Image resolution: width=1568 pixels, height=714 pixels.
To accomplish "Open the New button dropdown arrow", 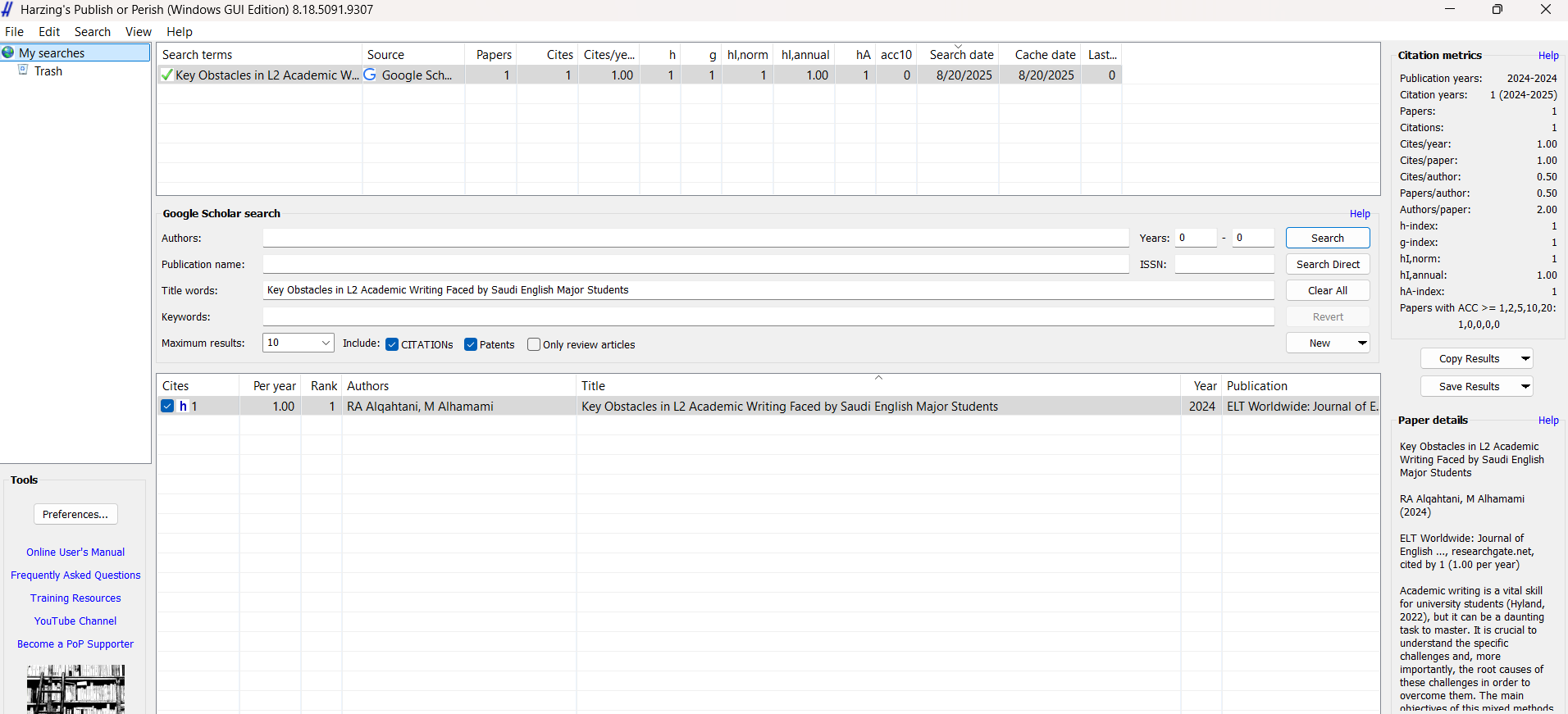I will [1362, 343].
